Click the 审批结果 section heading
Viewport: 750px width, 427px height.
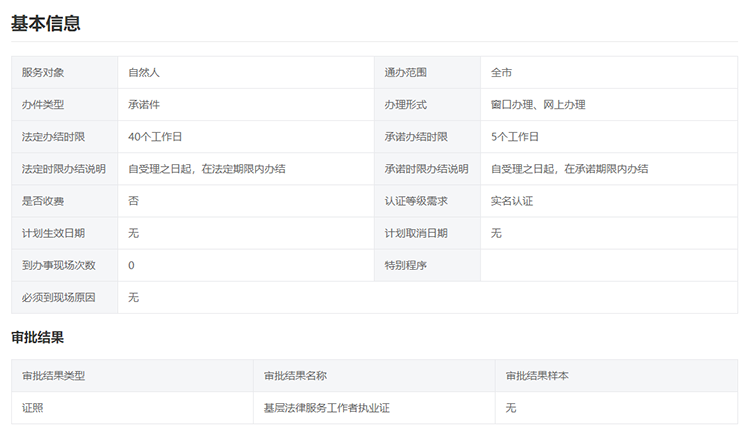click(38, 337)
